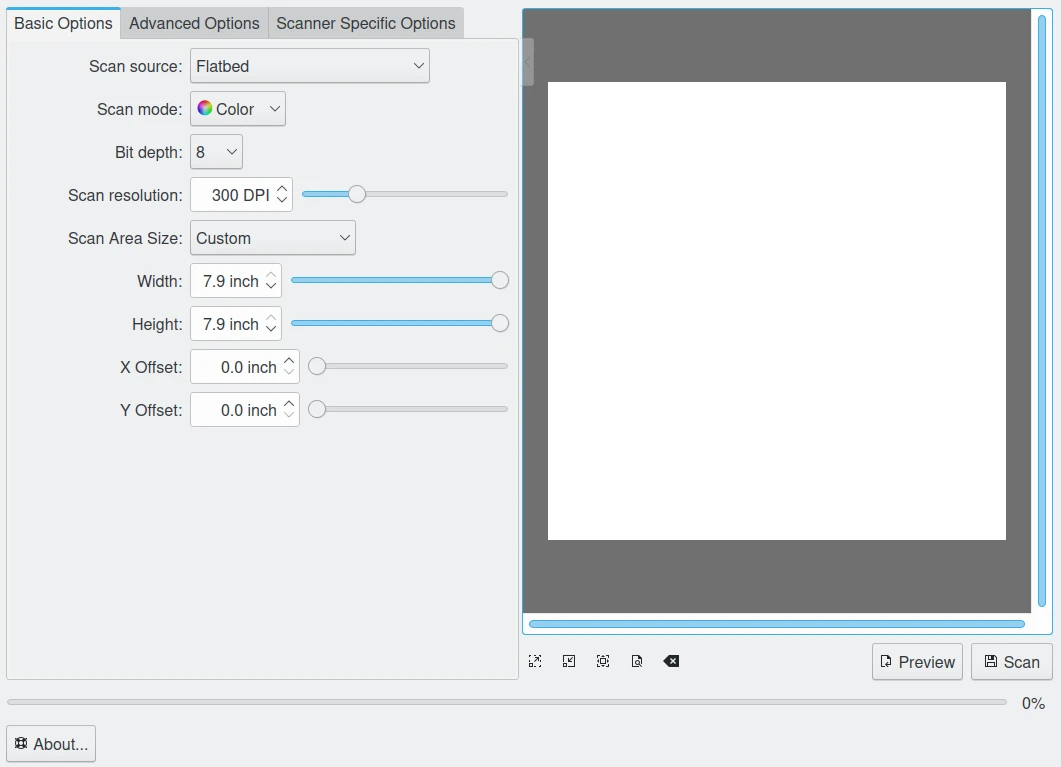1061x767 pixels.
Task: Clear selections with the backspace-shaped icon
Action: [x=671, y=661]
